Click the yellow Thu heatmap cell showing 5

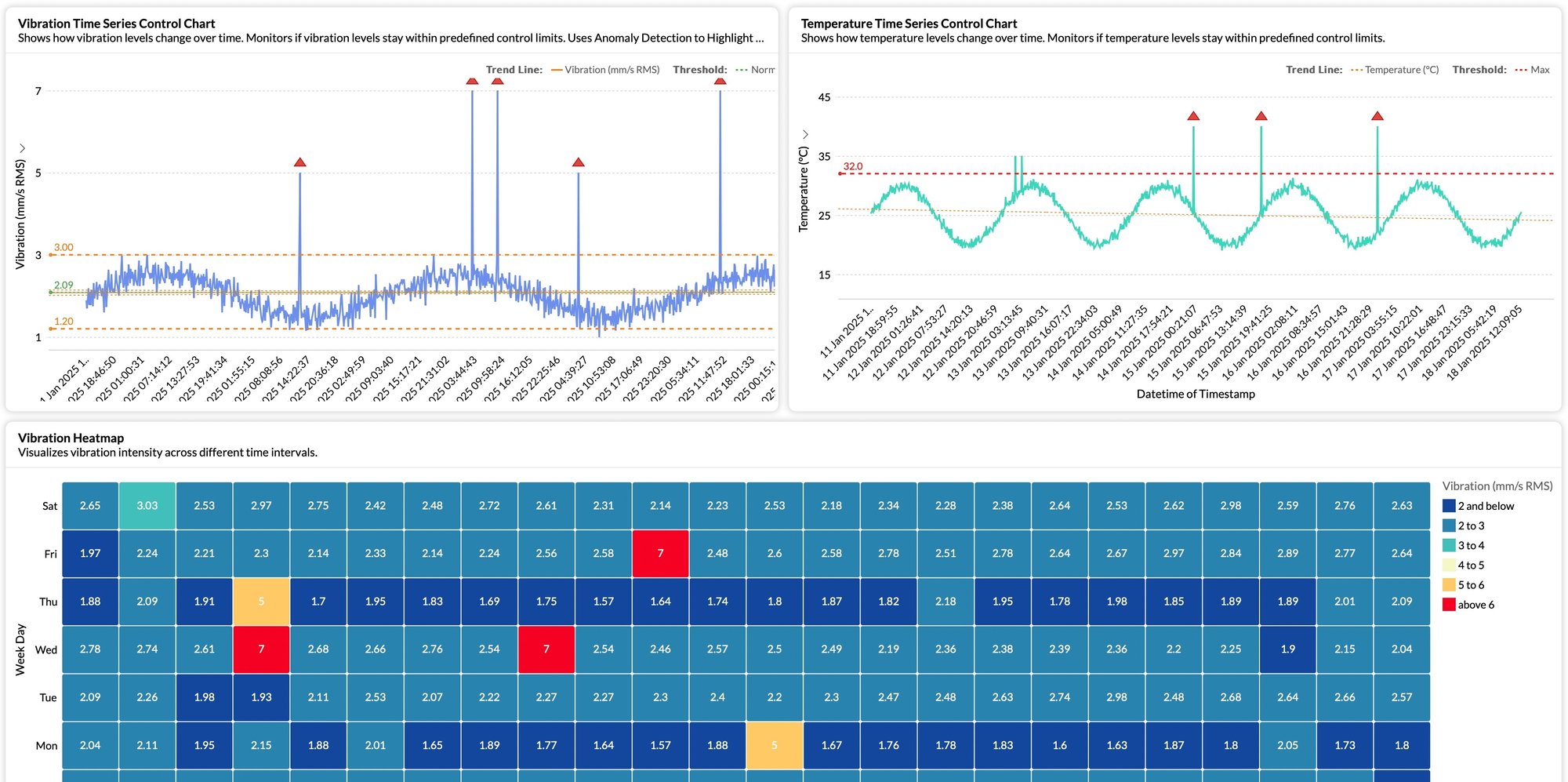(x=261, y=602)
